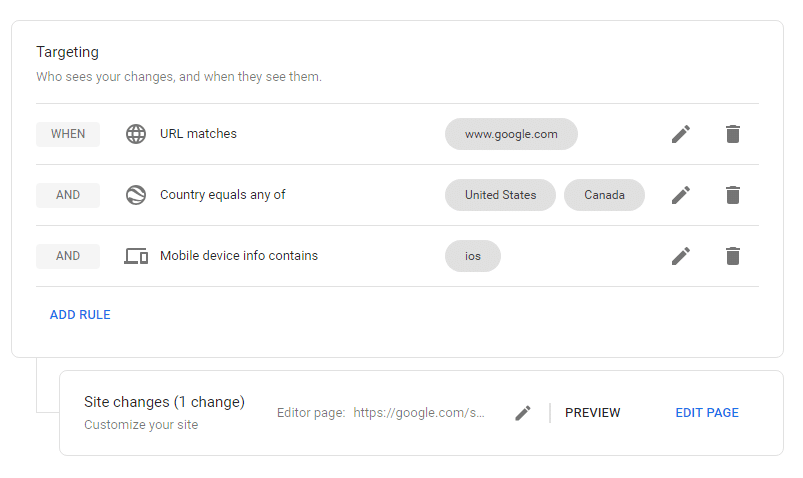
Task: Click the mobile devices icon
Action: (x=136, y=256)
